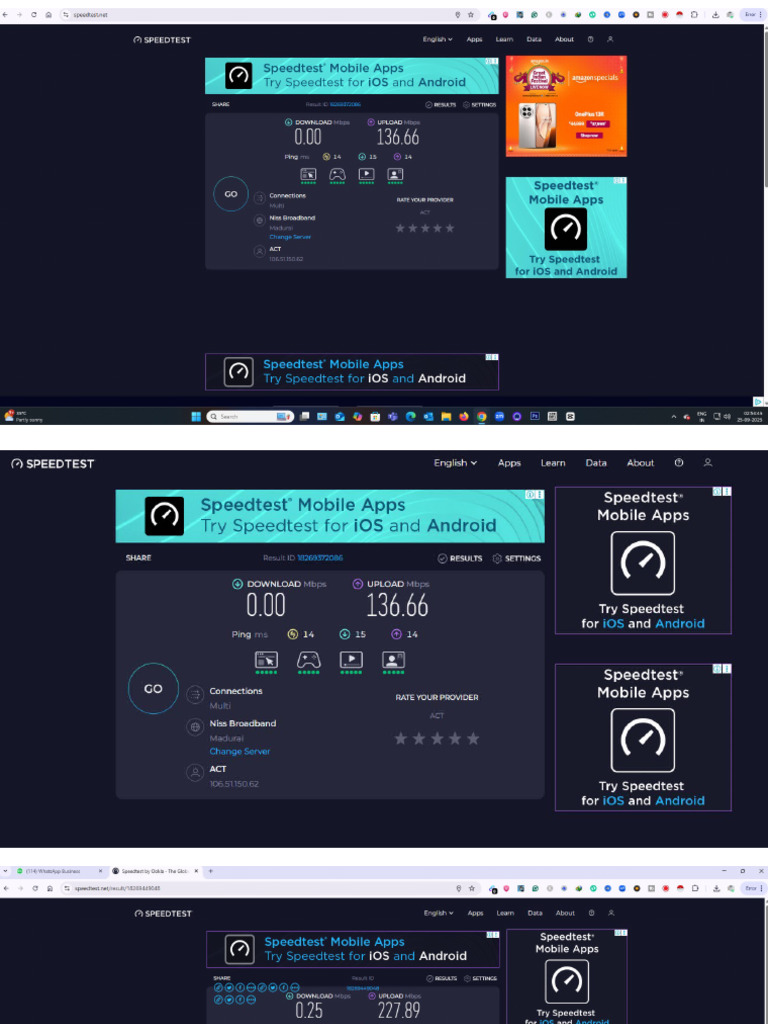
Task: Open new tab in bottom screenshot browser
Action: click(x=210, y=871)
